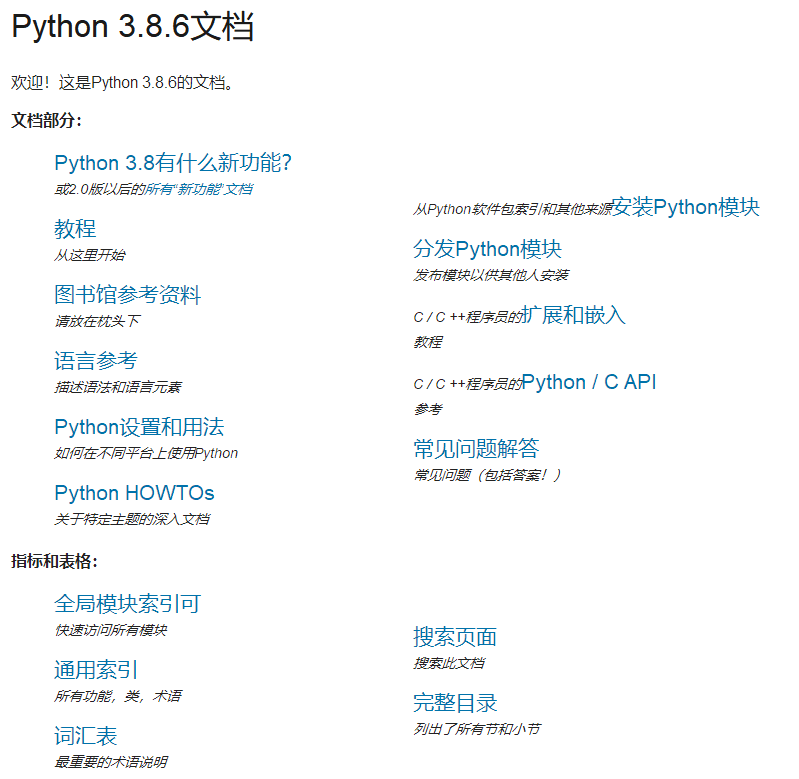Open the Python / C API link
Screen dimensions: 799x779
[589, 382]
